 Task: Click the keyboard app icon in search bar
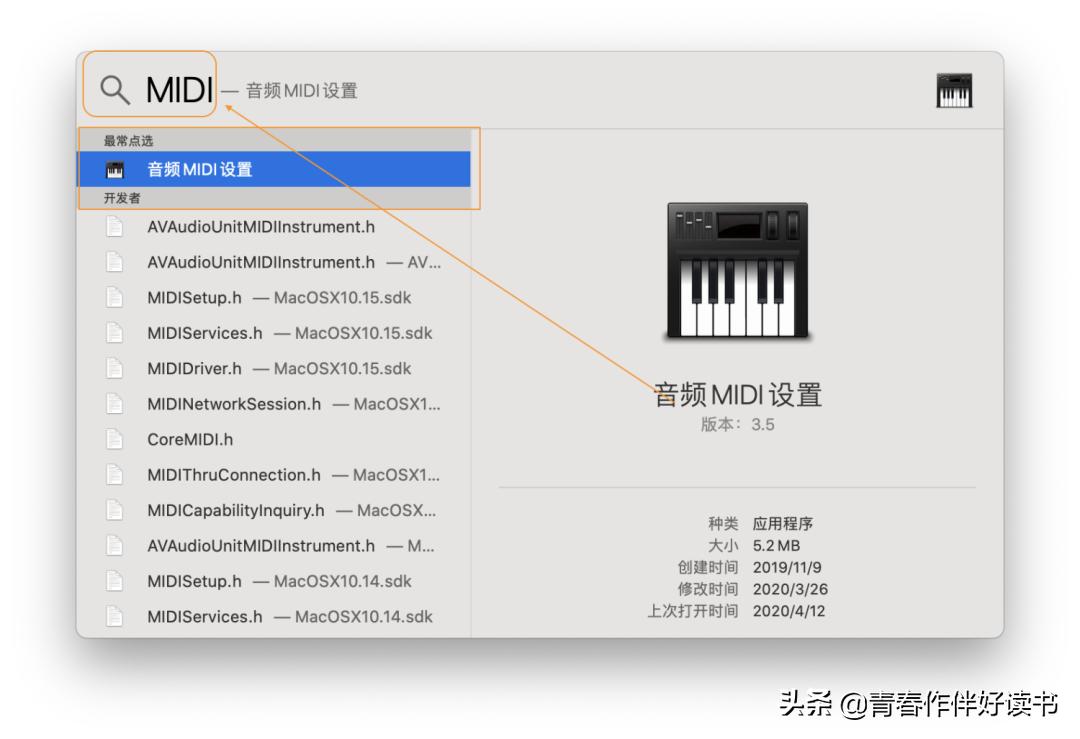point(954,90)
